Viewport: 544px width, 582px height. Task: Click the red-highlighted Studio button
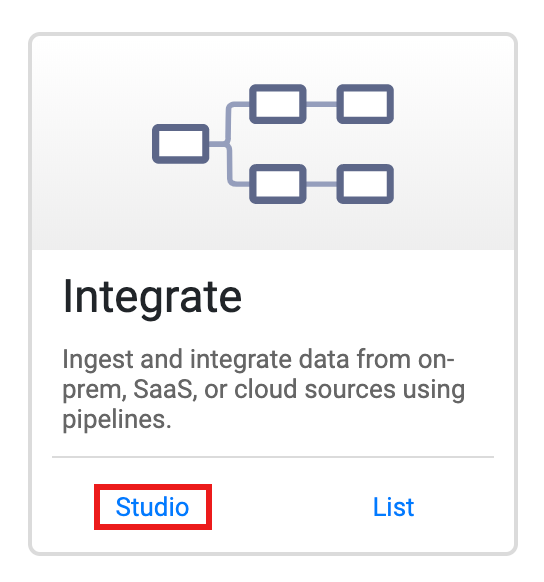pyautogui.click(x=153, y=507)
